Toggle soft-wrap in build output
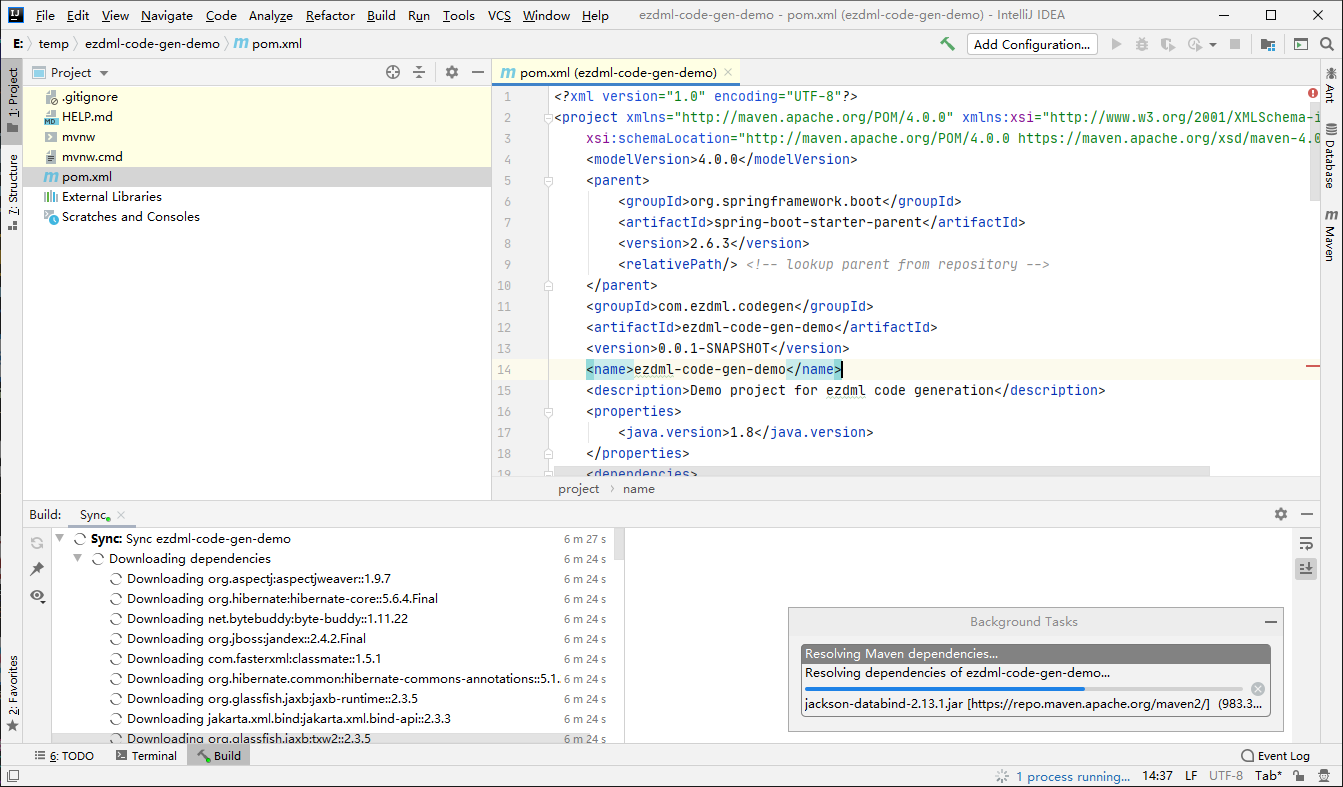This screenshot has height=787, width=1343. [1306, 543]
